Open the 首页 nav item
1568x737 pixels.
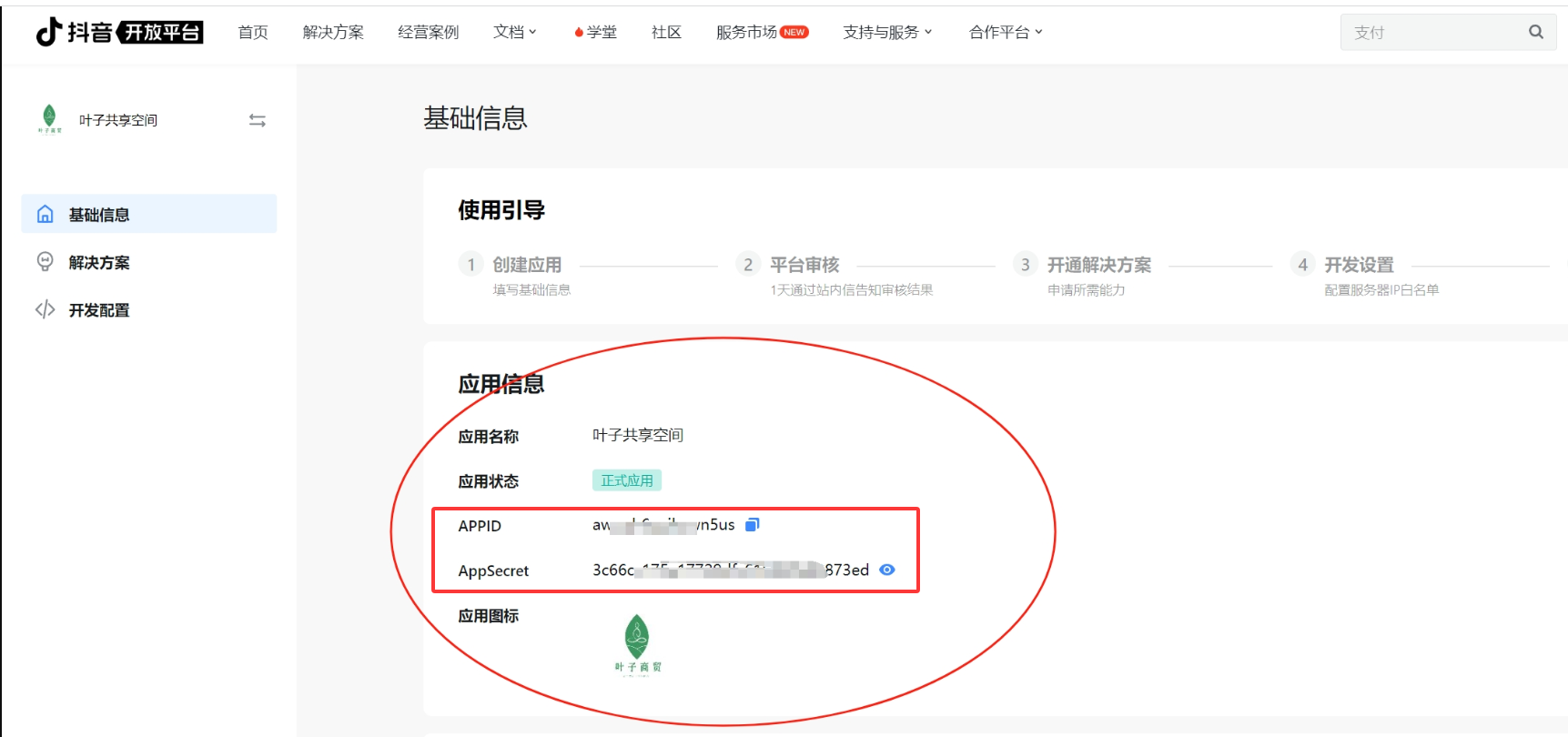tap(253, 32)
